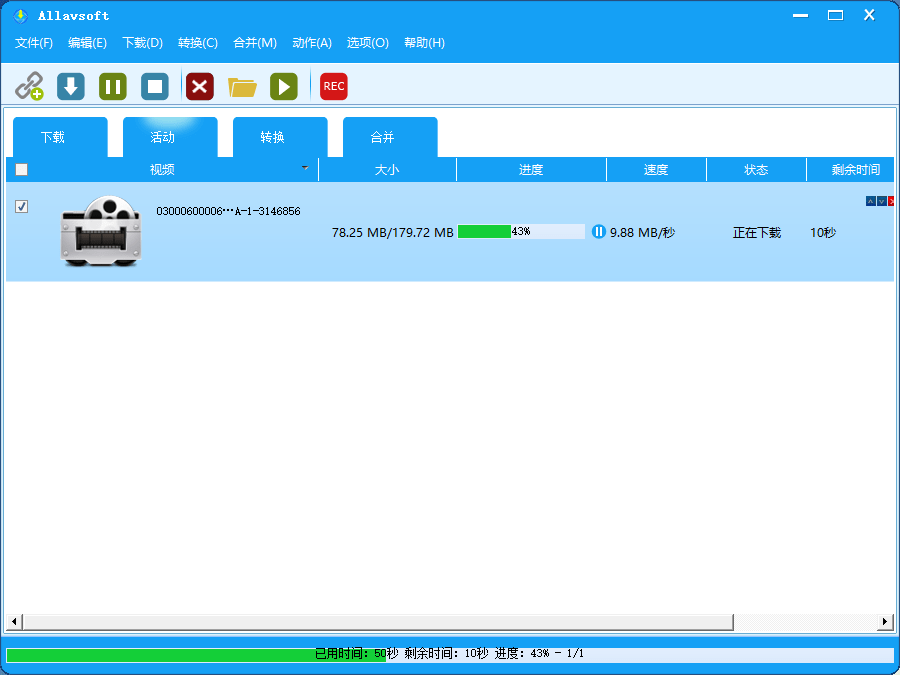The width and height of the screenshot is (900, 675).
Task: Start screen recording with the REC button
Action: (333, 87)
